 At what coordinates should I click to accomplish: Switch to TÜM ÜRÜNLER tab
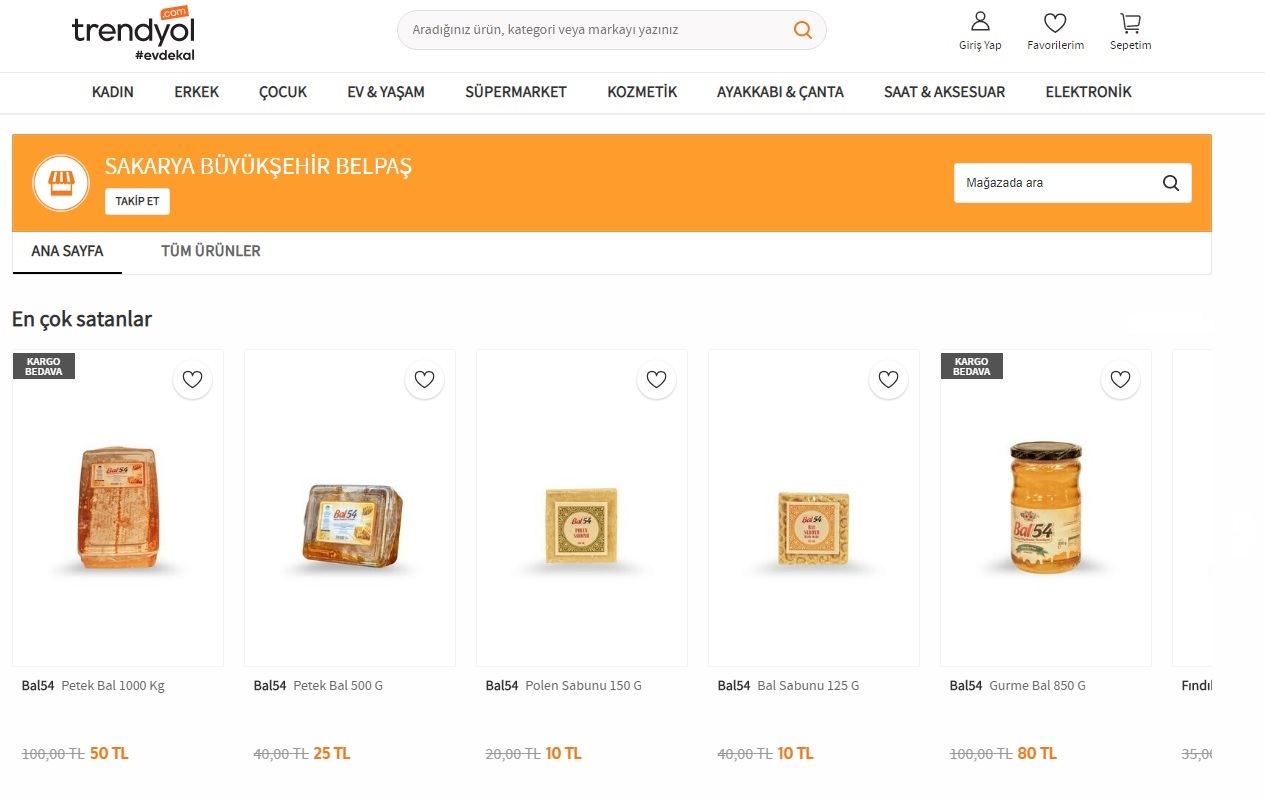click(x=211, y=251)
